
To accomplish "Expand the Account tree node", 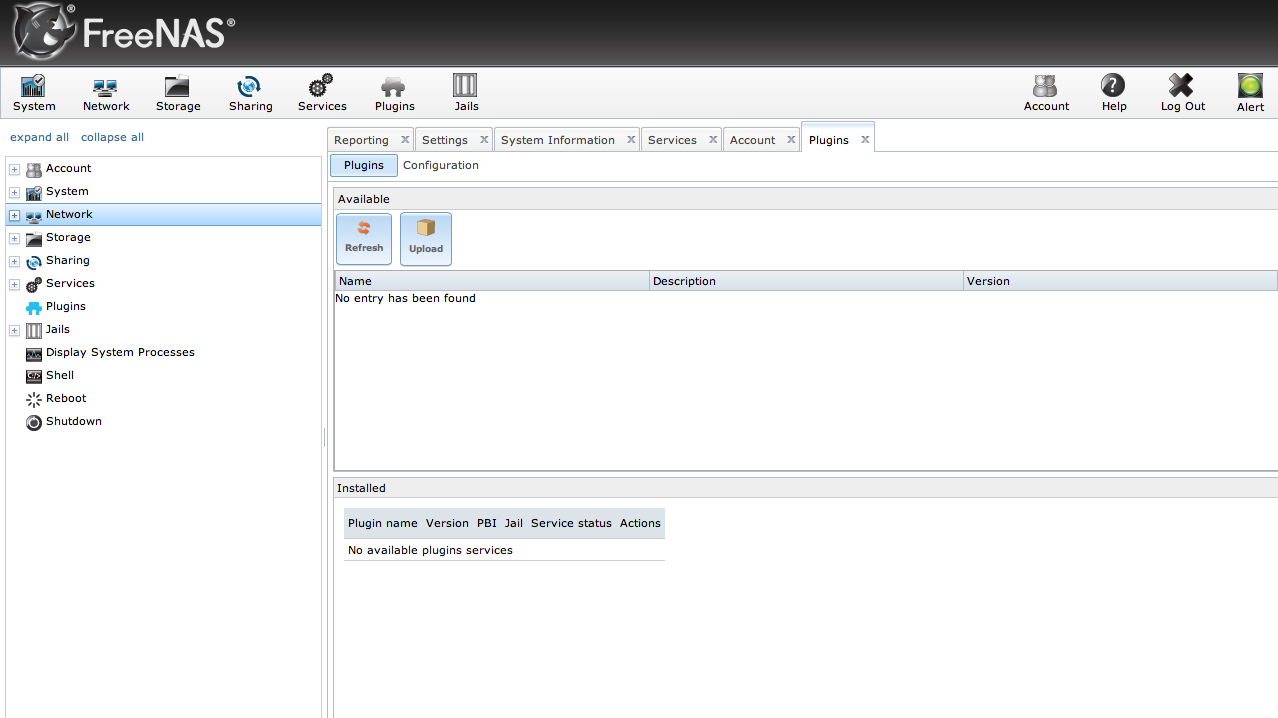I will 14,169.
